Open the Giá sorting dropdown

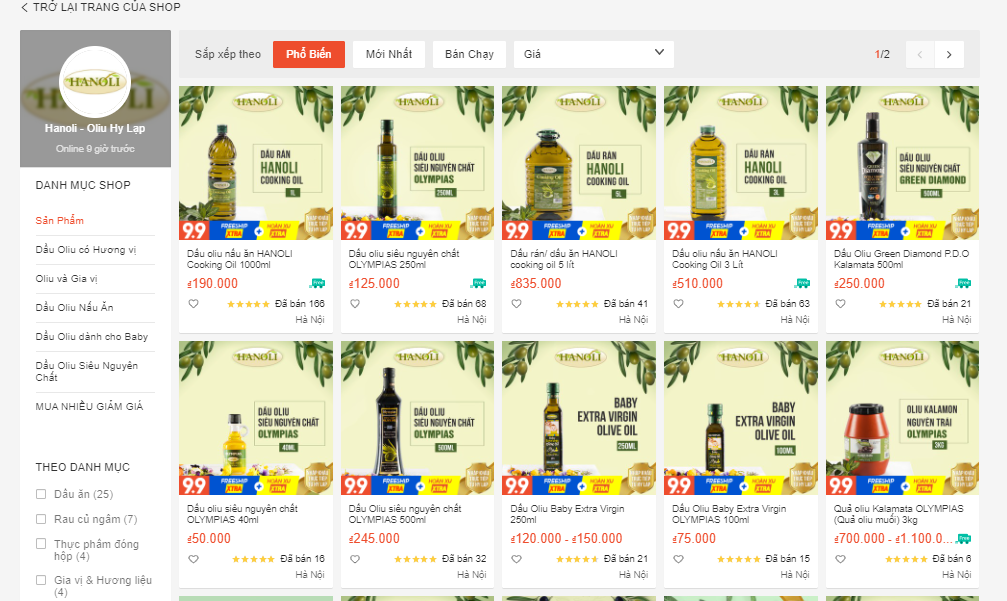[x=593, y=54]
